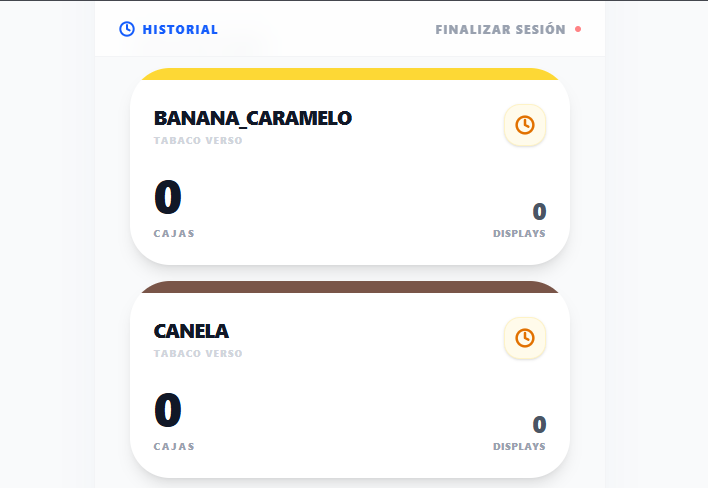The height and width of the screenshot is (488, 708).
Task: Click TABACO VERSO subtitle under CANELA
Action: pos(198,354)
